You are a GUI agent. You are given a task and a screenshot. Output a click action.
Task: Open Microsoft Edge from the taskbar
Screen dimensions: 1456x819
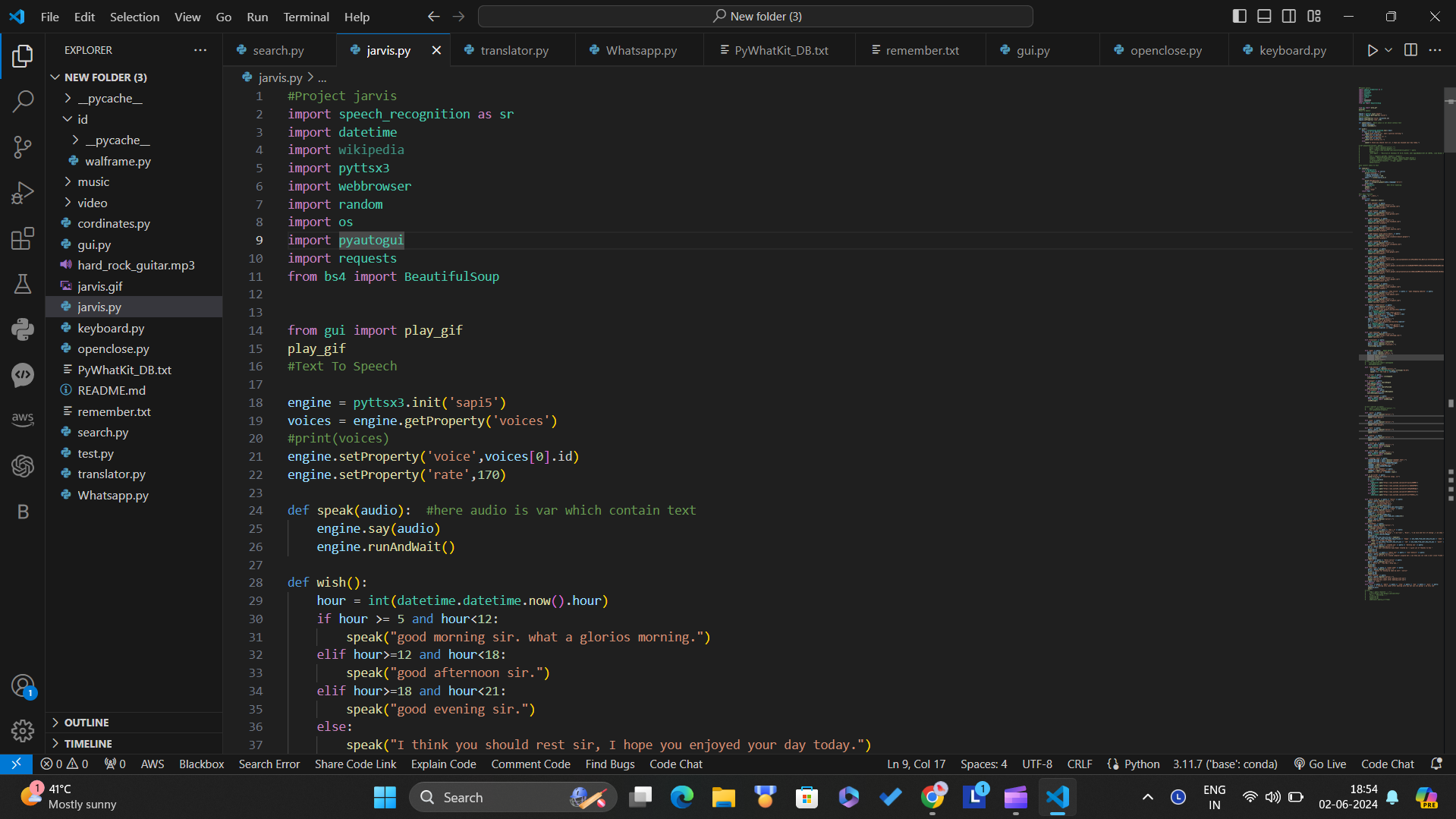pos(681,797)
